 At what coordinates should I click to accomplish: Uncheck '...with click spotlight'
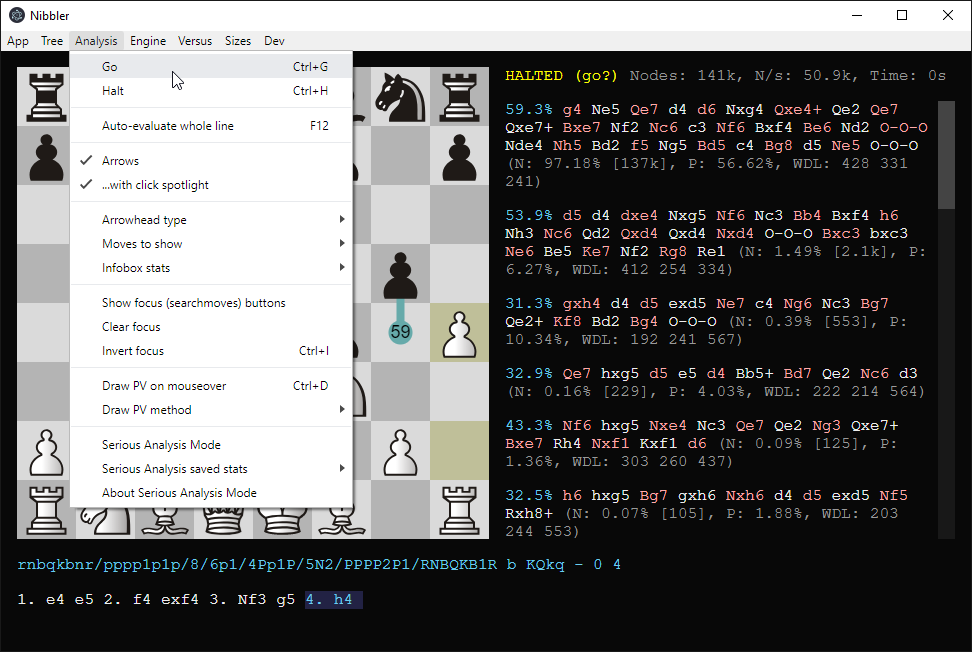pyautogui.click(x=155, y=185)
